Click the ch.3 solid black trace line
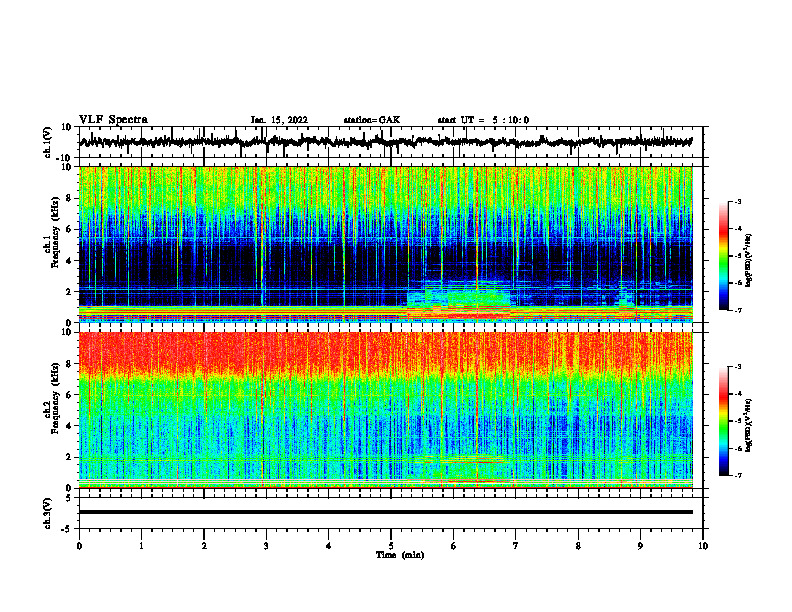The height and width of the screenshot is (612, 792). click(386, 512)
